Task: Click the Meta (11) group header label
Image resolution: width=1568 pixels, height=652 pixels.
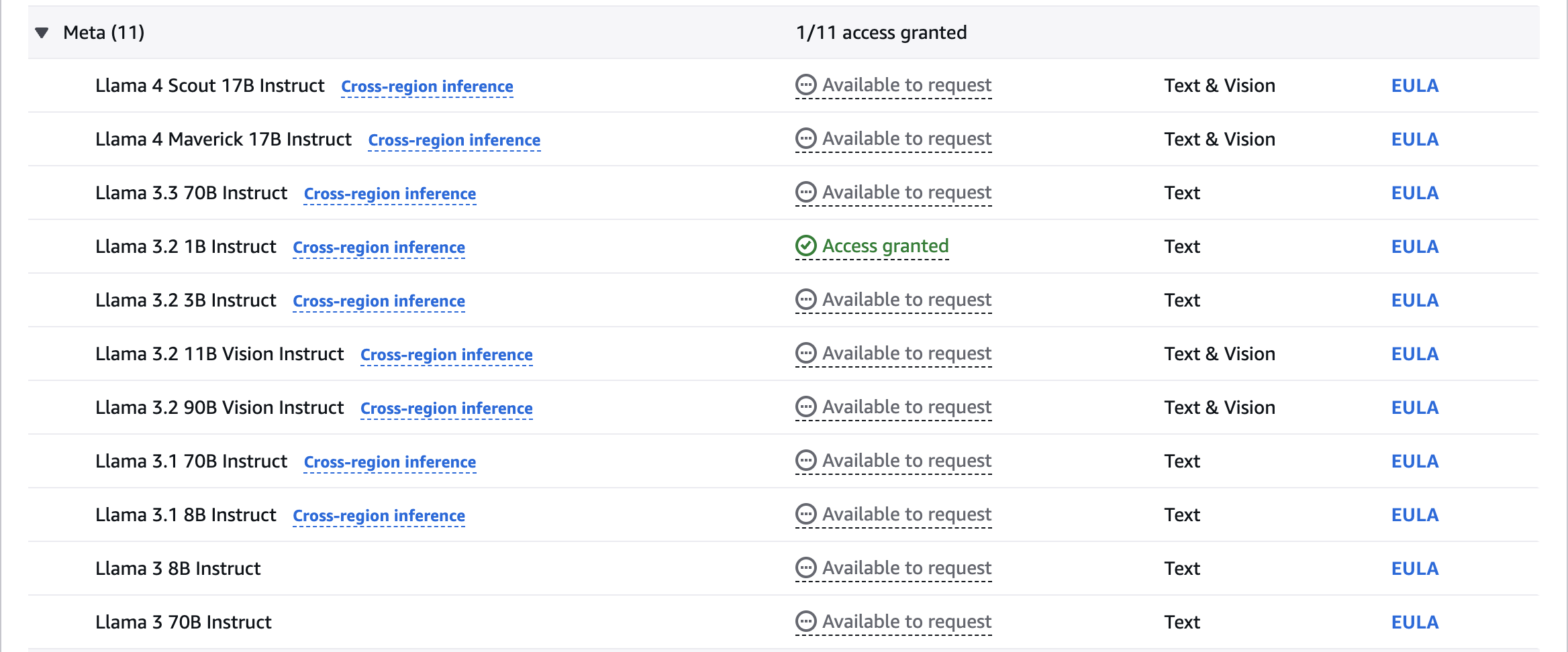Action: 103,32
